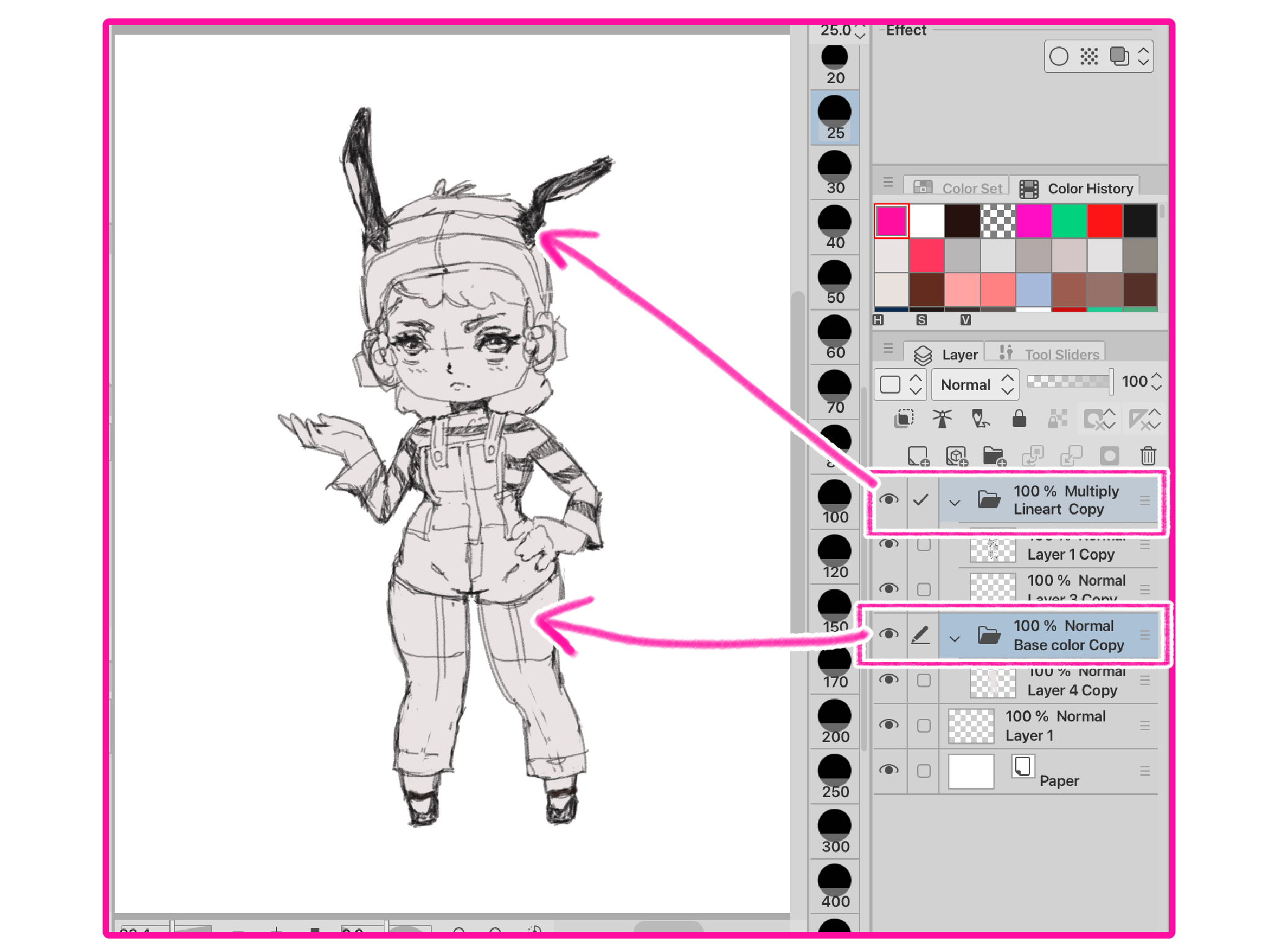Image resolution: width=1270 pixels, height=952 pixels.
Task: Click the Lock Layer padlock icon
Action: tap(1019, 420)
